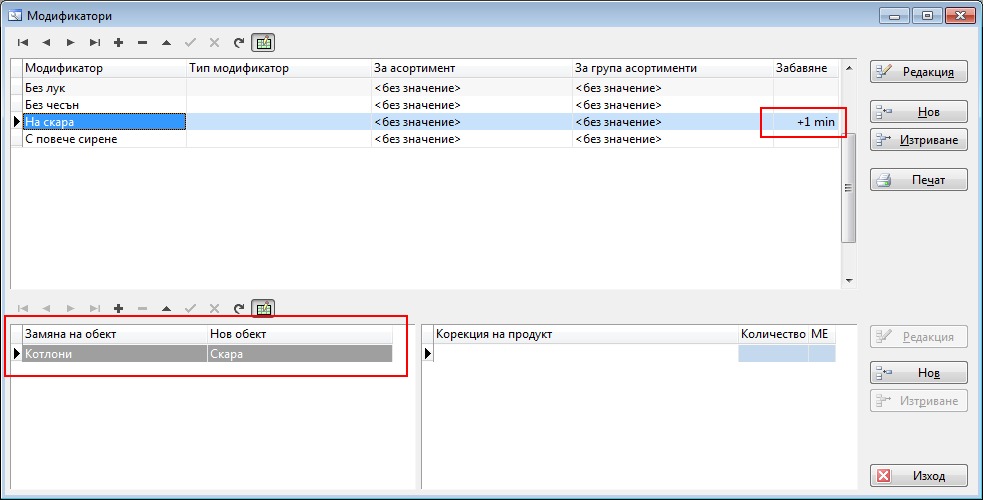Click Изтриване button beside the modifiers list
This screenshot has width=983, height=500.
click(919, 140)
